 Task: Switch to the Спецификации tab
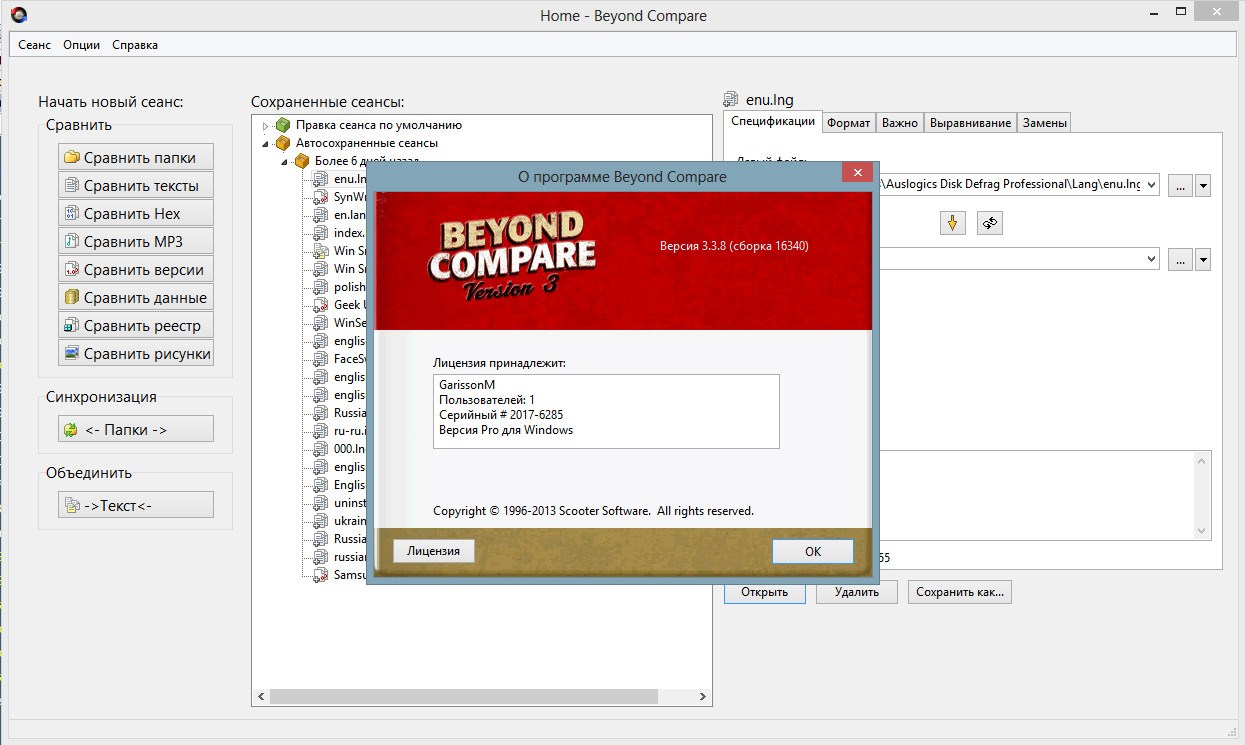coord(772,121)
